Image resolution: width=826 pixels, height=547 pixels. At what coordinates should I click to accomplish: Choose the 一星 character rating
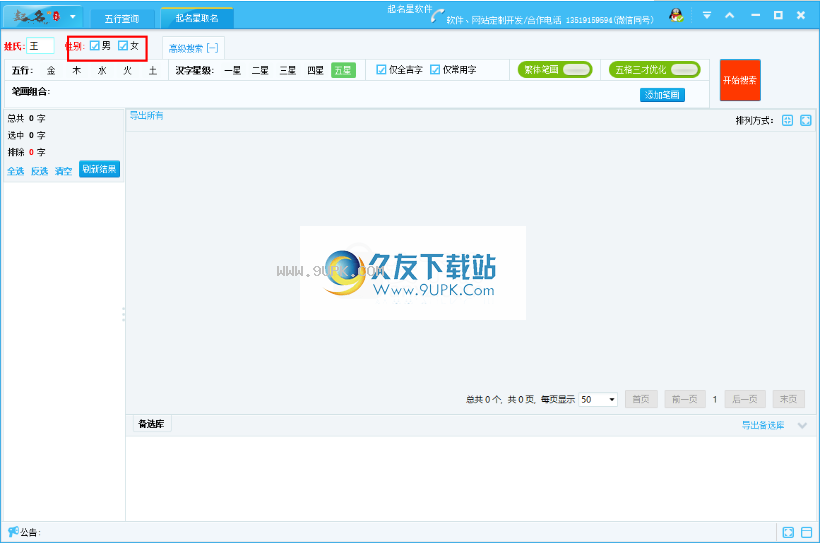232,70
